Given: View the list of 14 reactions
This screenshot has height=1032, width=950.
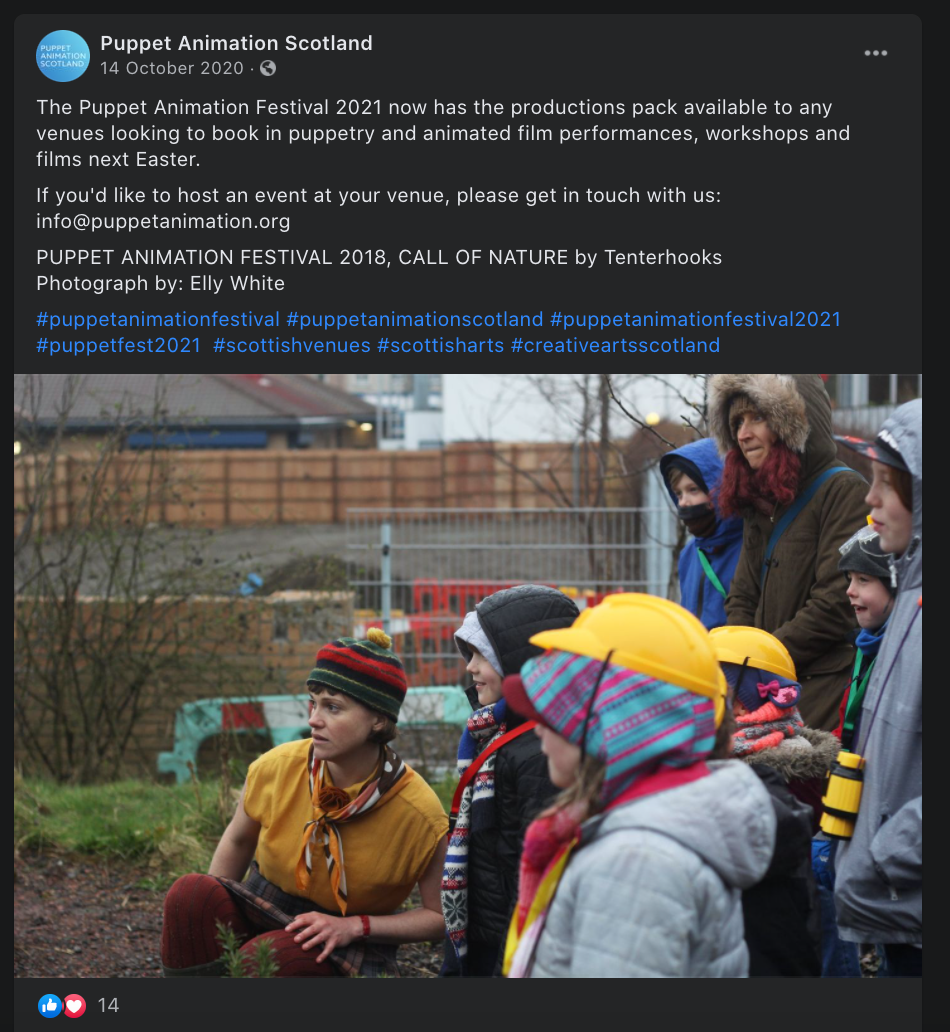Looking at the screenshot, I should (x=108, y=1005).
